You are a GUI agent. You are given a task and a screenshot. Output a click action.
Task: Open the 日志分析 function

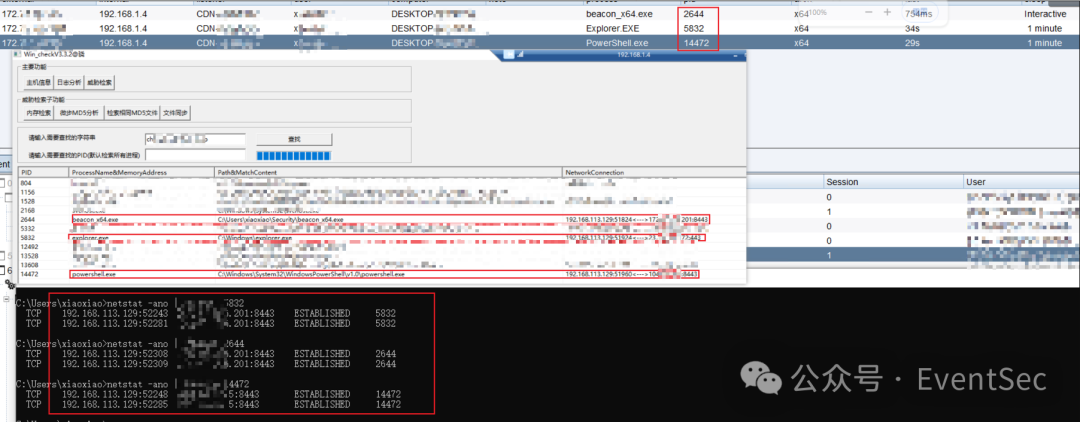(69, 81)
